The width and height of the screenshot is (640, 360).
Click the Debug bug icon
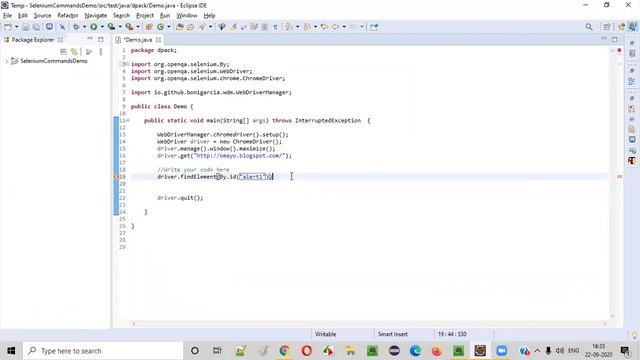click(x=76, y=27)
